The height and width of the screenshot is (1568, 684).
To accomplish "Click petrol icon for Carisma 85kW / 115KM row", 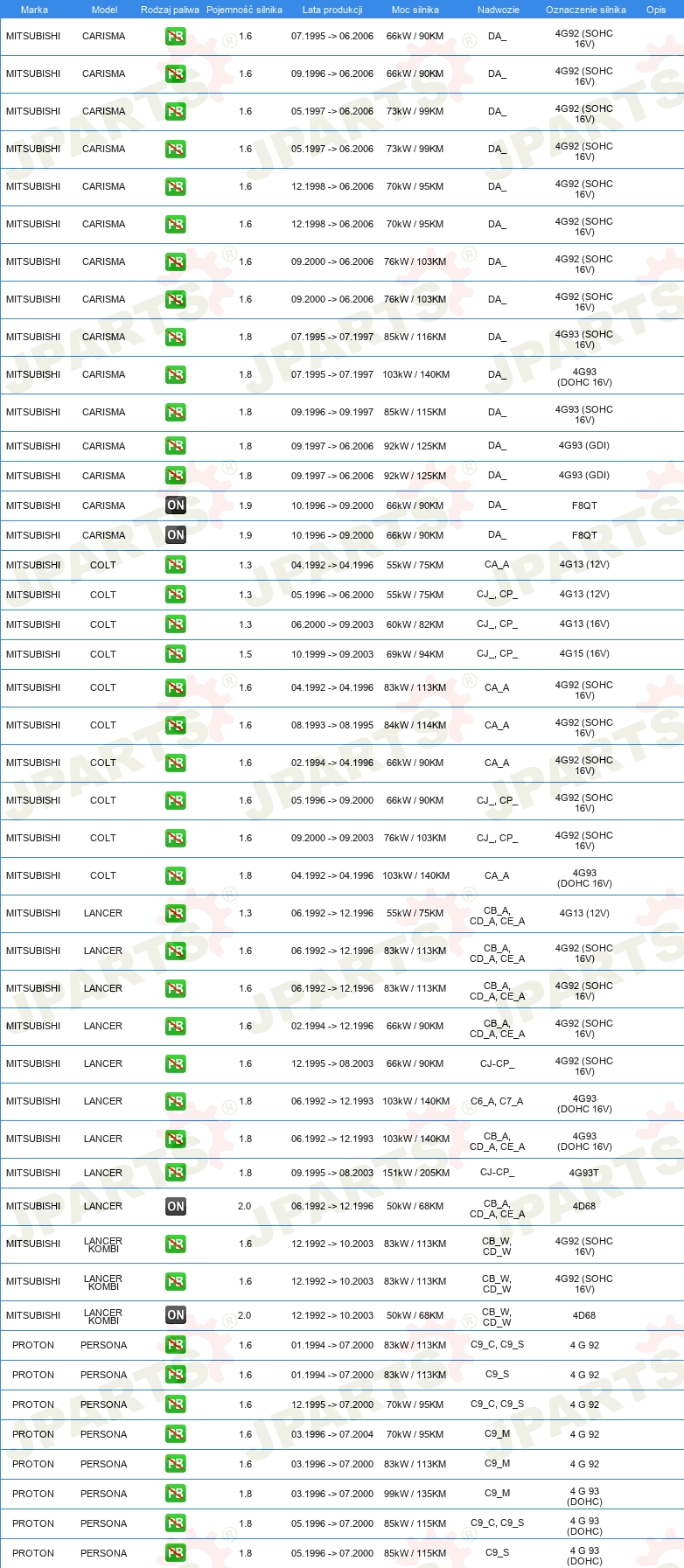I will tap(176, 413).
